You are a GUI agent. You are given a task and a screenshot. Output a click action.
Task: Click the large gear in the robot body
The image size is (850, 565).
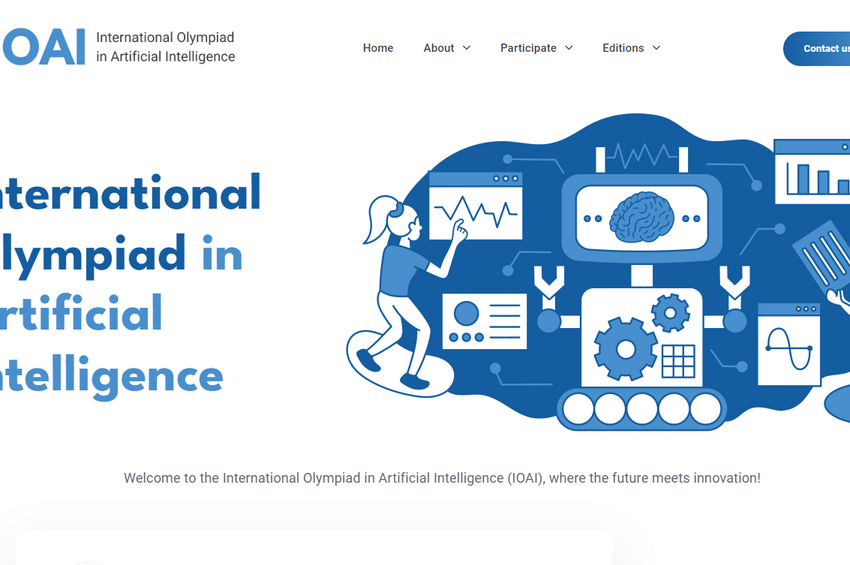click(625, 349)
